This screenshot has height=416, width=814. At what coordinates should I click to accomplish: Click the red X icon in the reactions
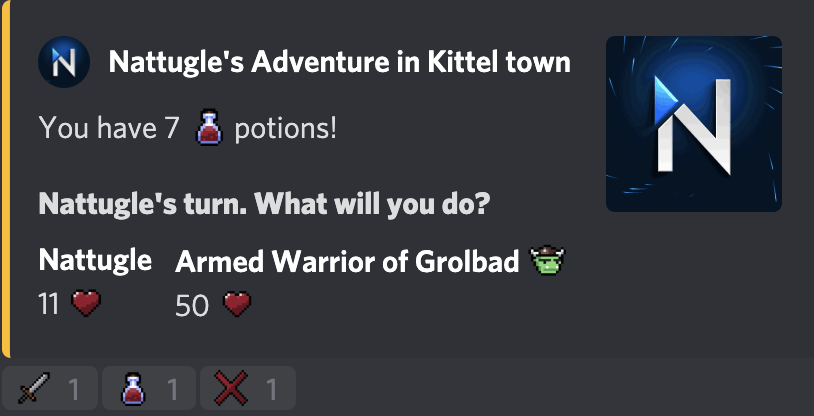point(232,388)
